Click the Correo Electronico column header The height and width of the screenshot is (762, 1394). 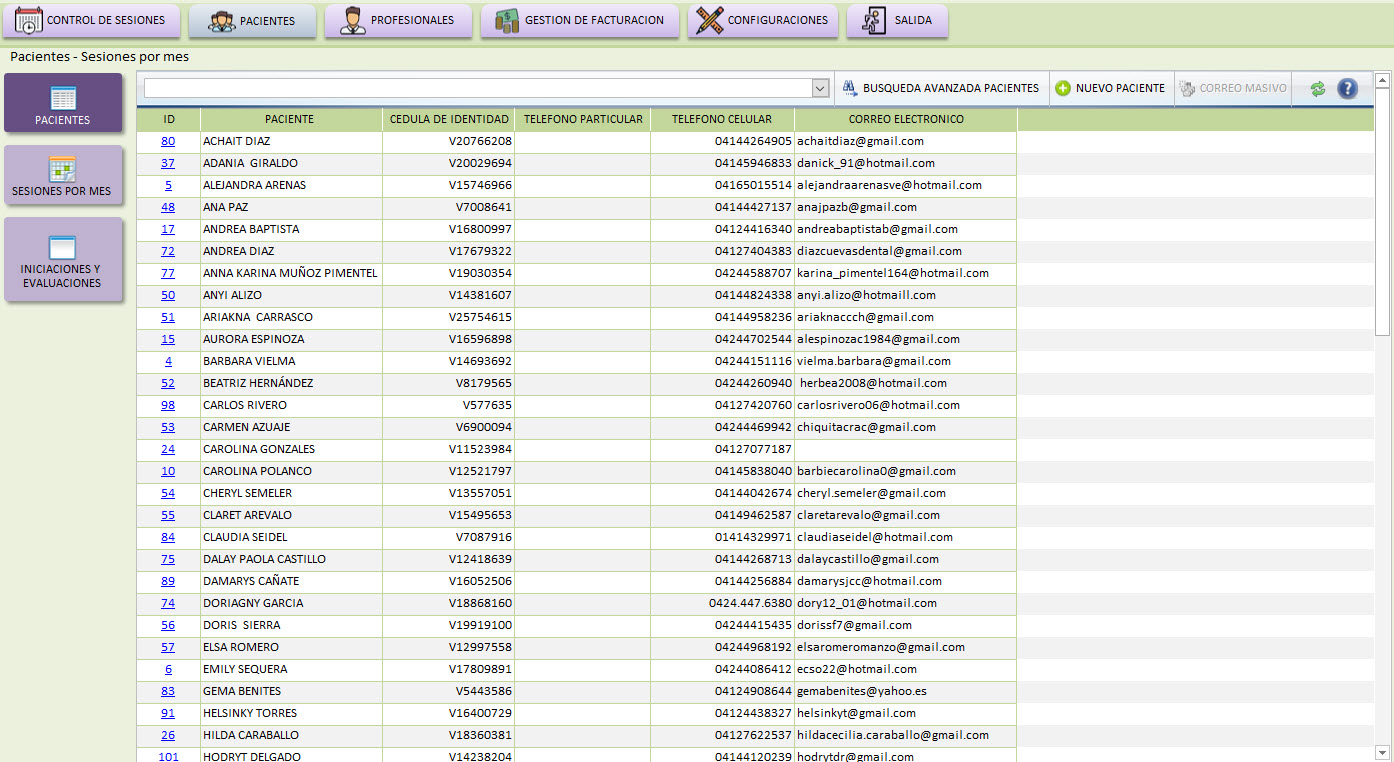click(x=906, y=120)
